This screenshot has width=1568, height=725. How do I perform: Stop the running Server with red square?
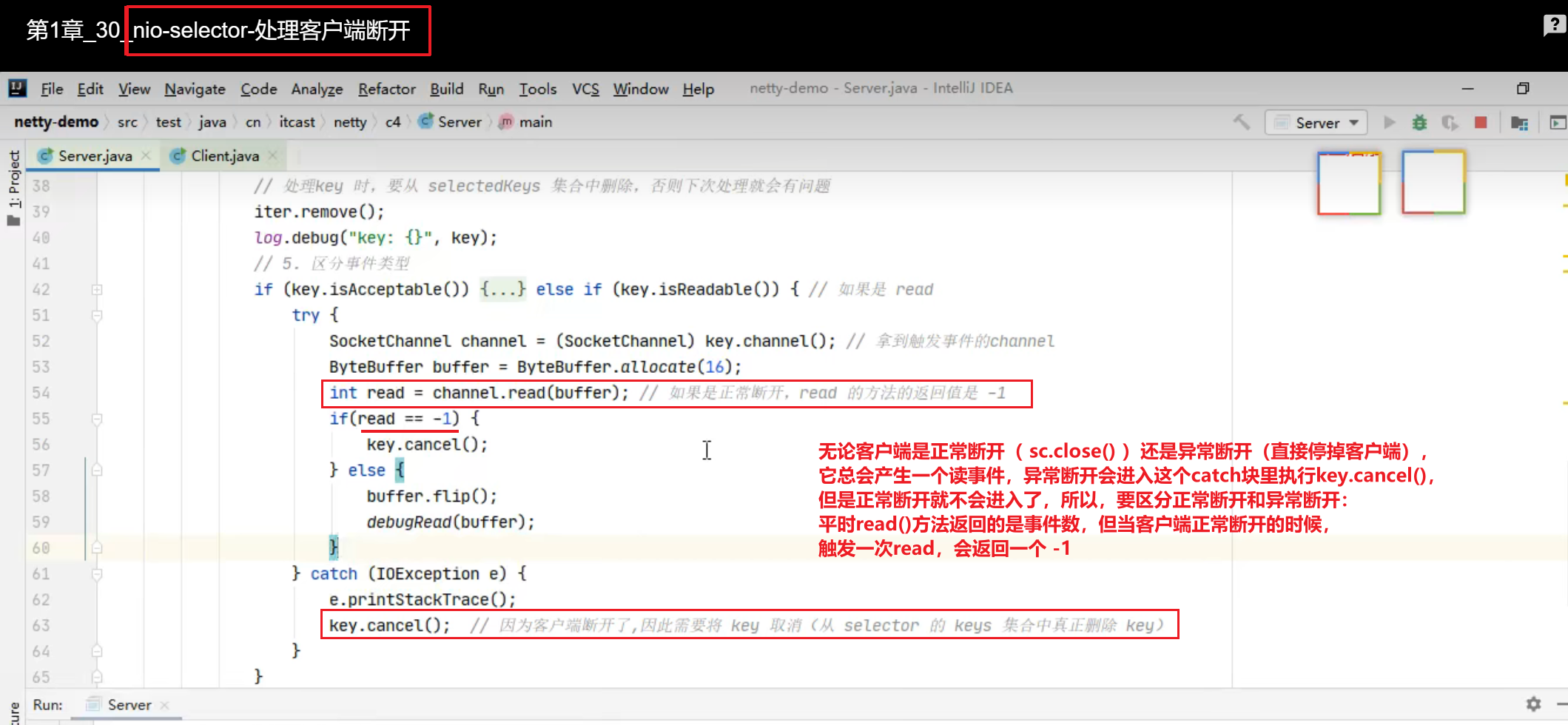pyautogui.click(x=1481, y=122)
